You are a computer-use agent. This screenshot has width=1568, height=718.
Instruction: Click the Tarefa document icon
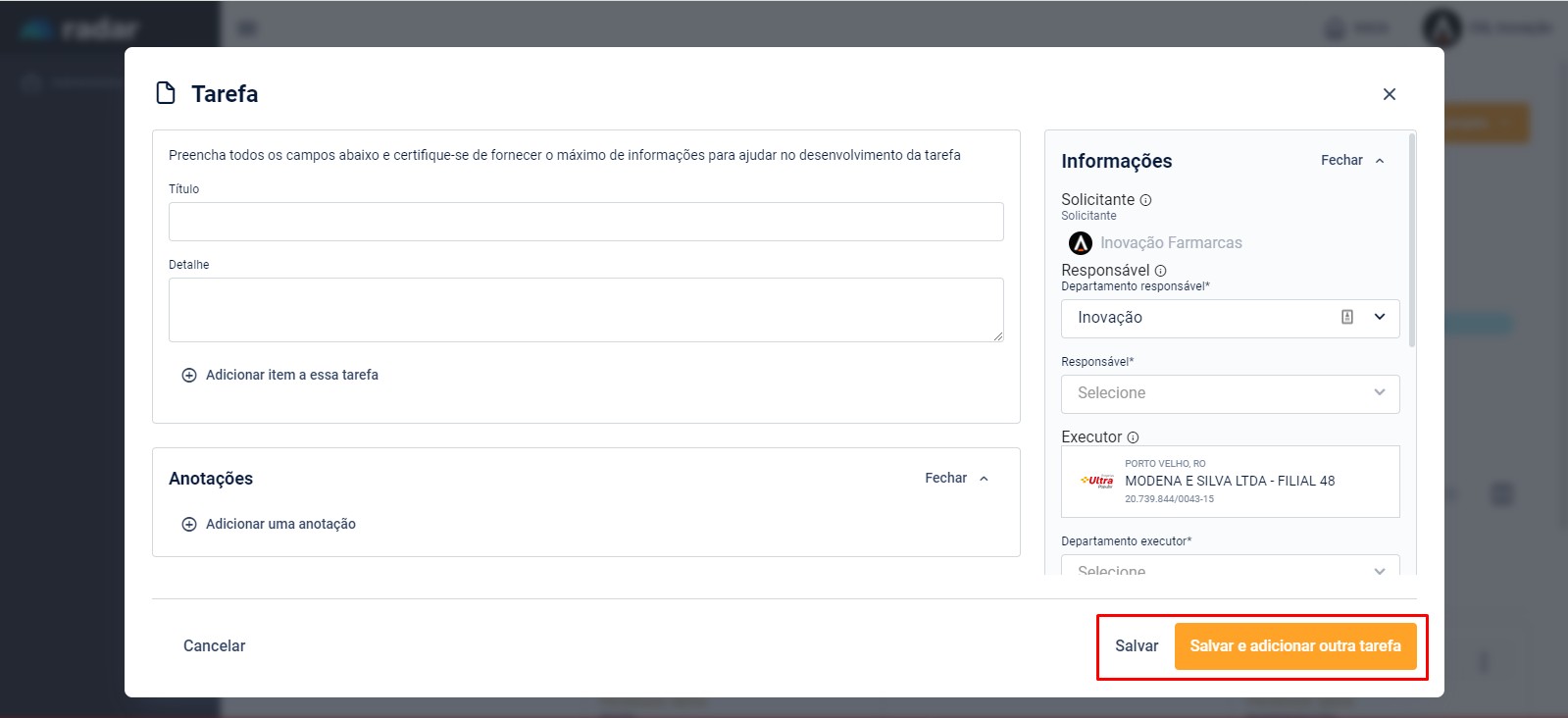(x=166, y=93)
